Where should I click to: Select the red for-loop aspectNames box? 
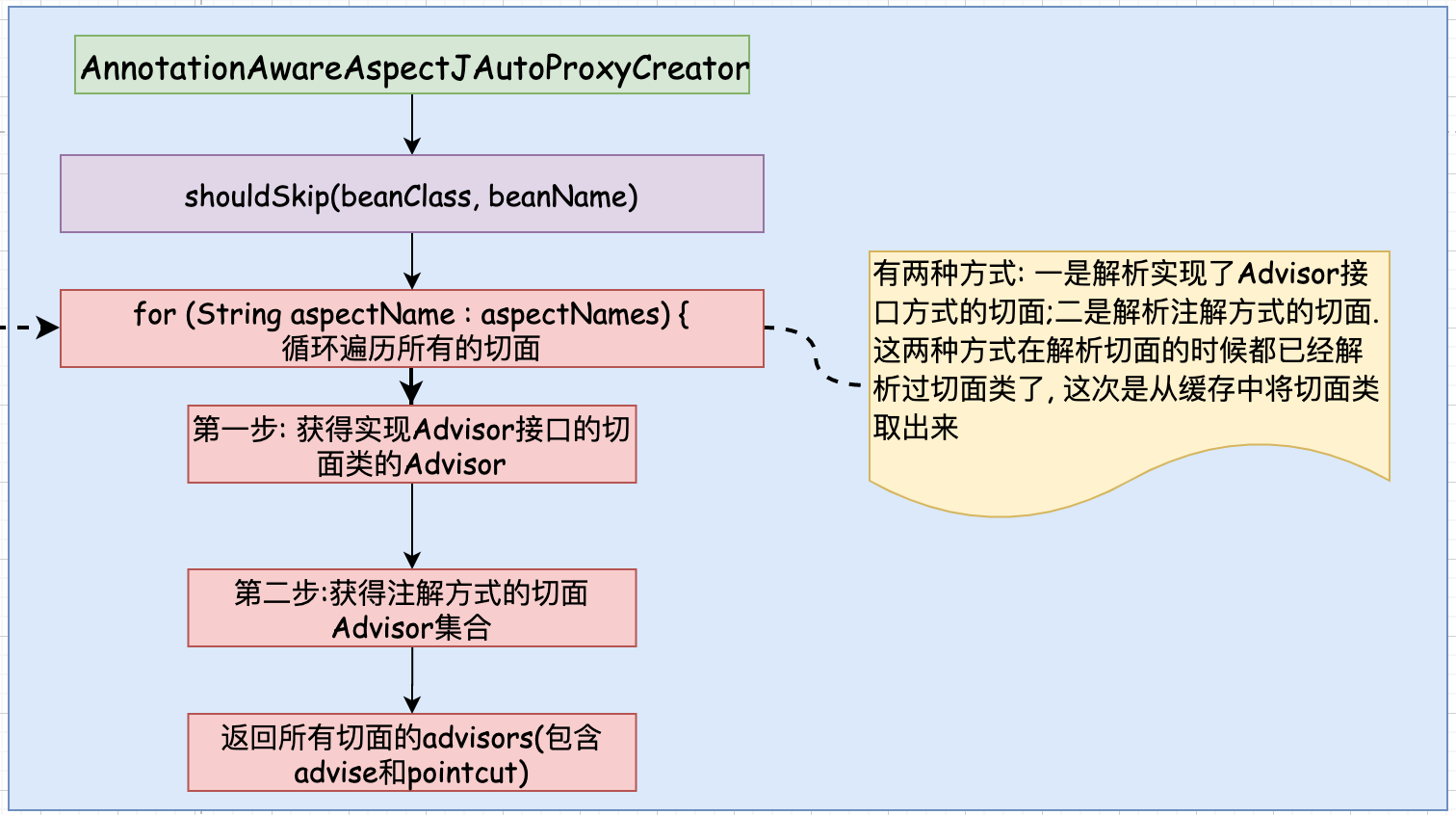[x=412, y=329]
